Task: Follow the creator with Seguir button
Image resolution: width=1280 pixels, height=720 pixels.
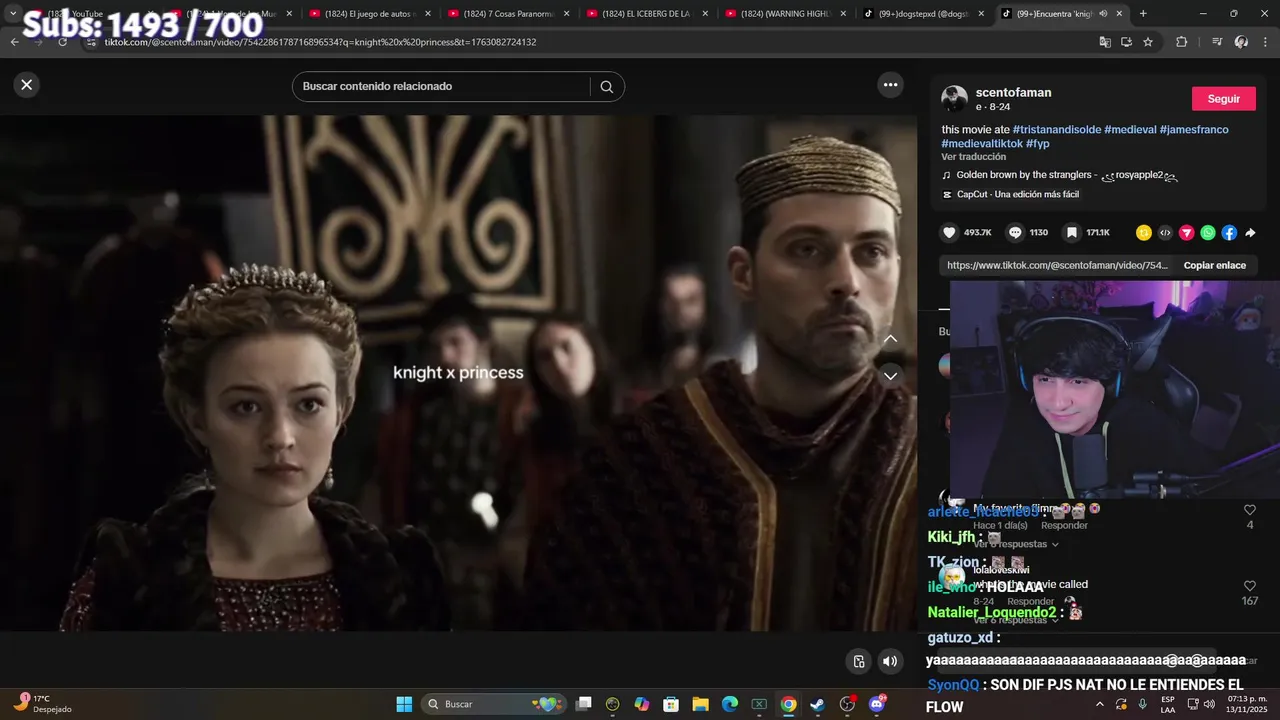Action: (1223, 99)
